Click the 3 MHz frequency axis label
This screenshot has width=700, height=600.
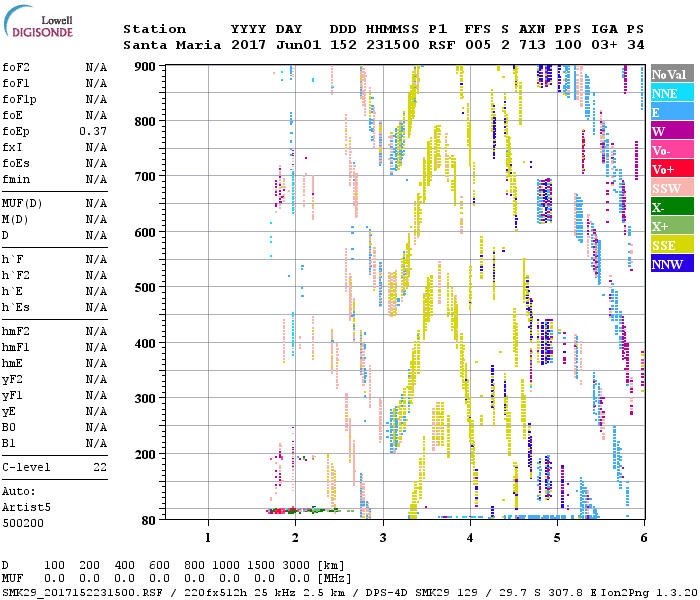383,538
